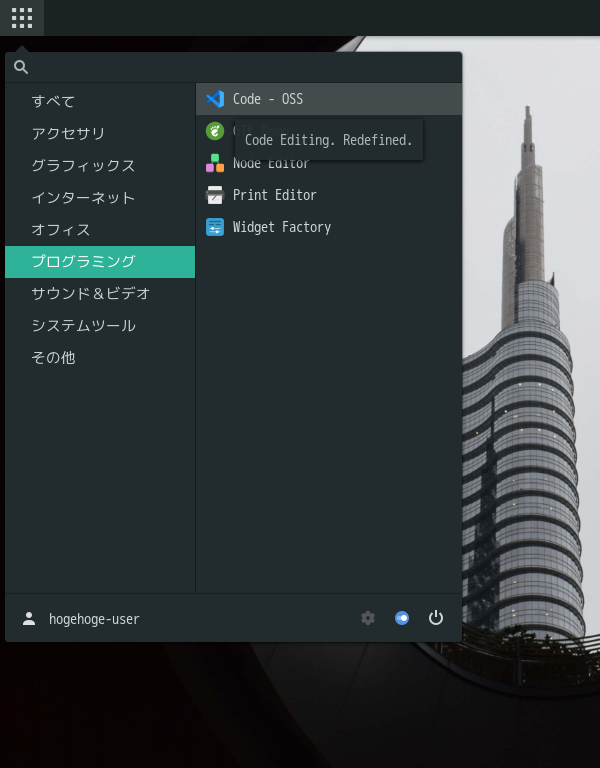Click the hogehoge-user name
The width and height of the screenshot is (600, 768).
pyautogui.click(x=94, y=619)
